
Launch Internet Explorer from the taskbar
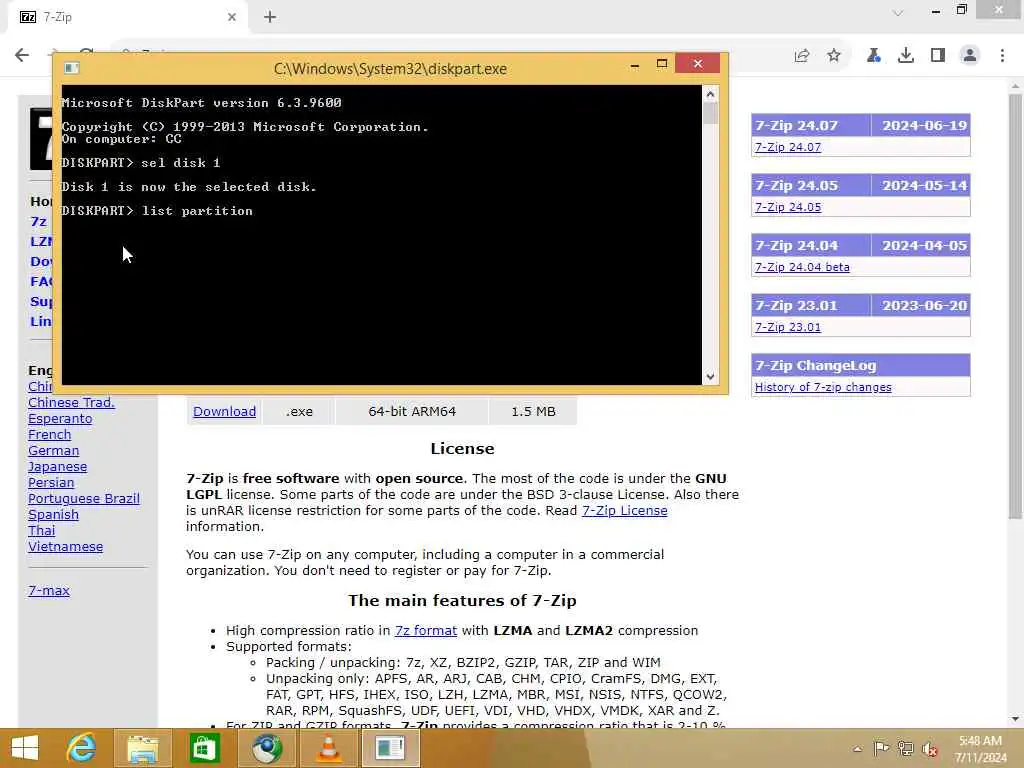click(x=82, y=748)
